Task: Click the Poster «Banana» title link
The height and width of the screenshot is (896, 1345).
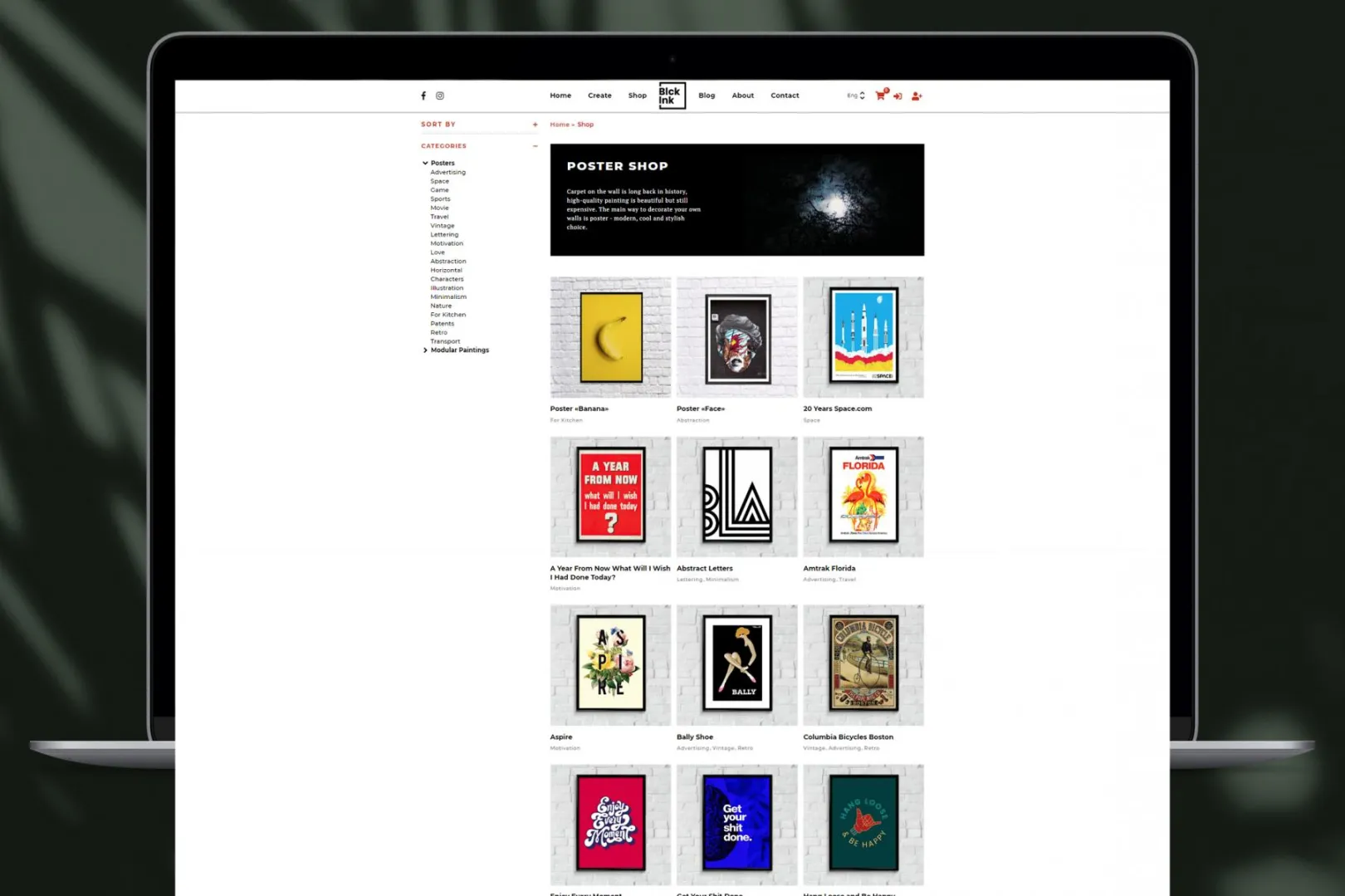Action: [580, 409]
